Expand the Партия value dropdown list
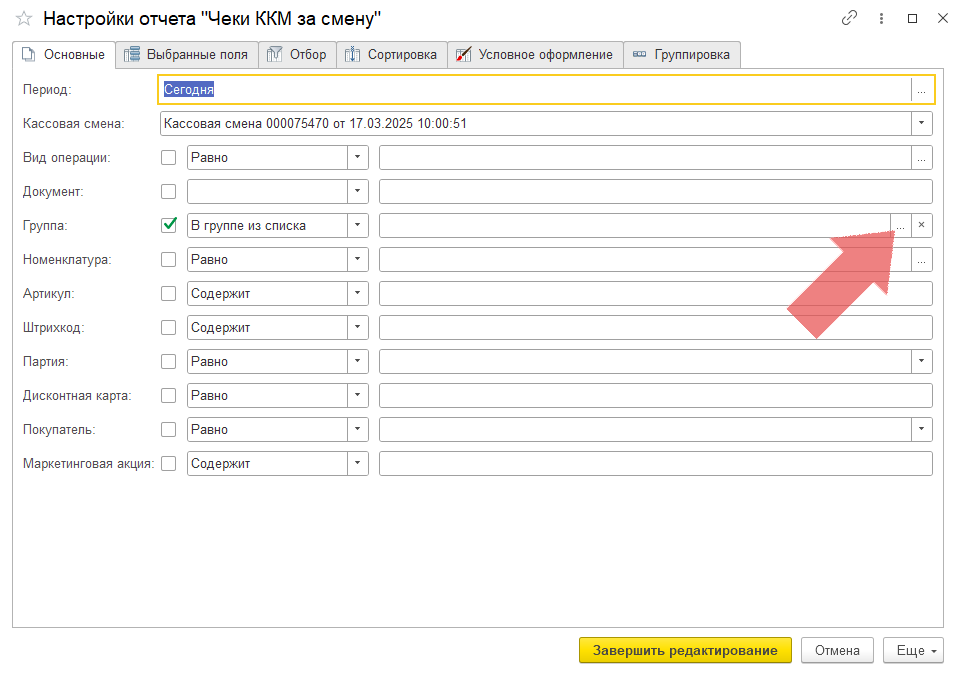This screenshot has height=675, width=963. (921, 362)
